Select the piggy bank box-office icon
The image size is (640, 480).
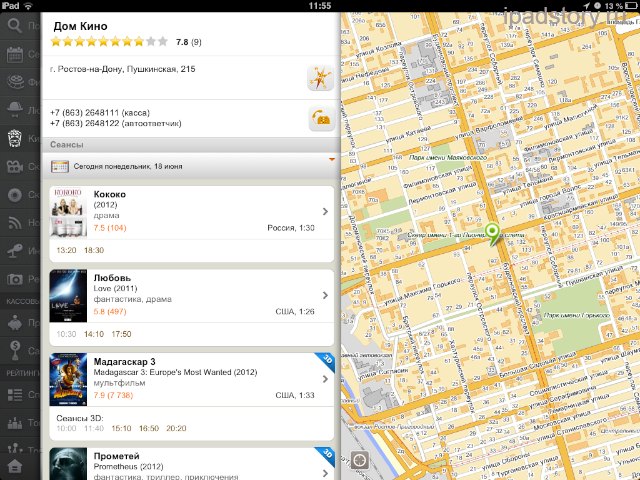[15, 322]
